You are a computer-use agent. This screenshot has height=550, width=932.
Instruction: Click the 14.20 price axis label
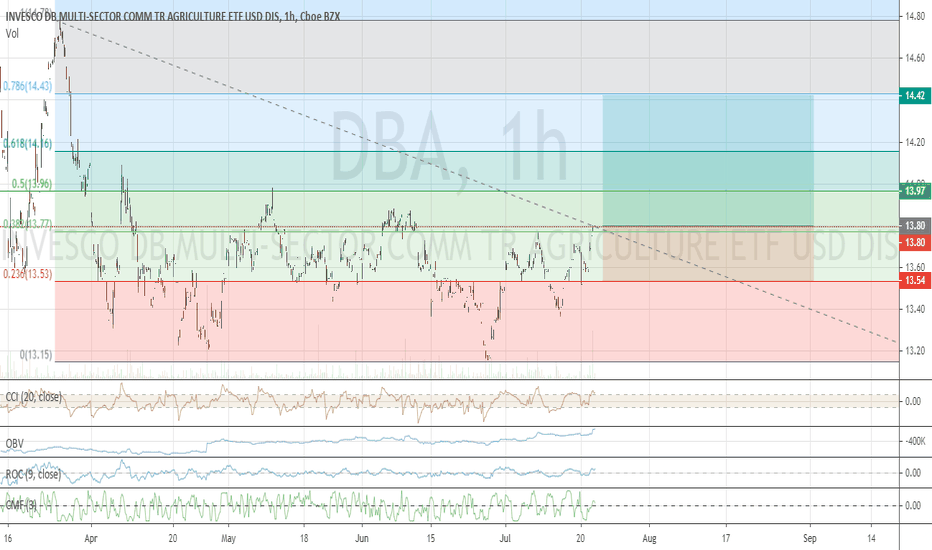tap(915, 142)
